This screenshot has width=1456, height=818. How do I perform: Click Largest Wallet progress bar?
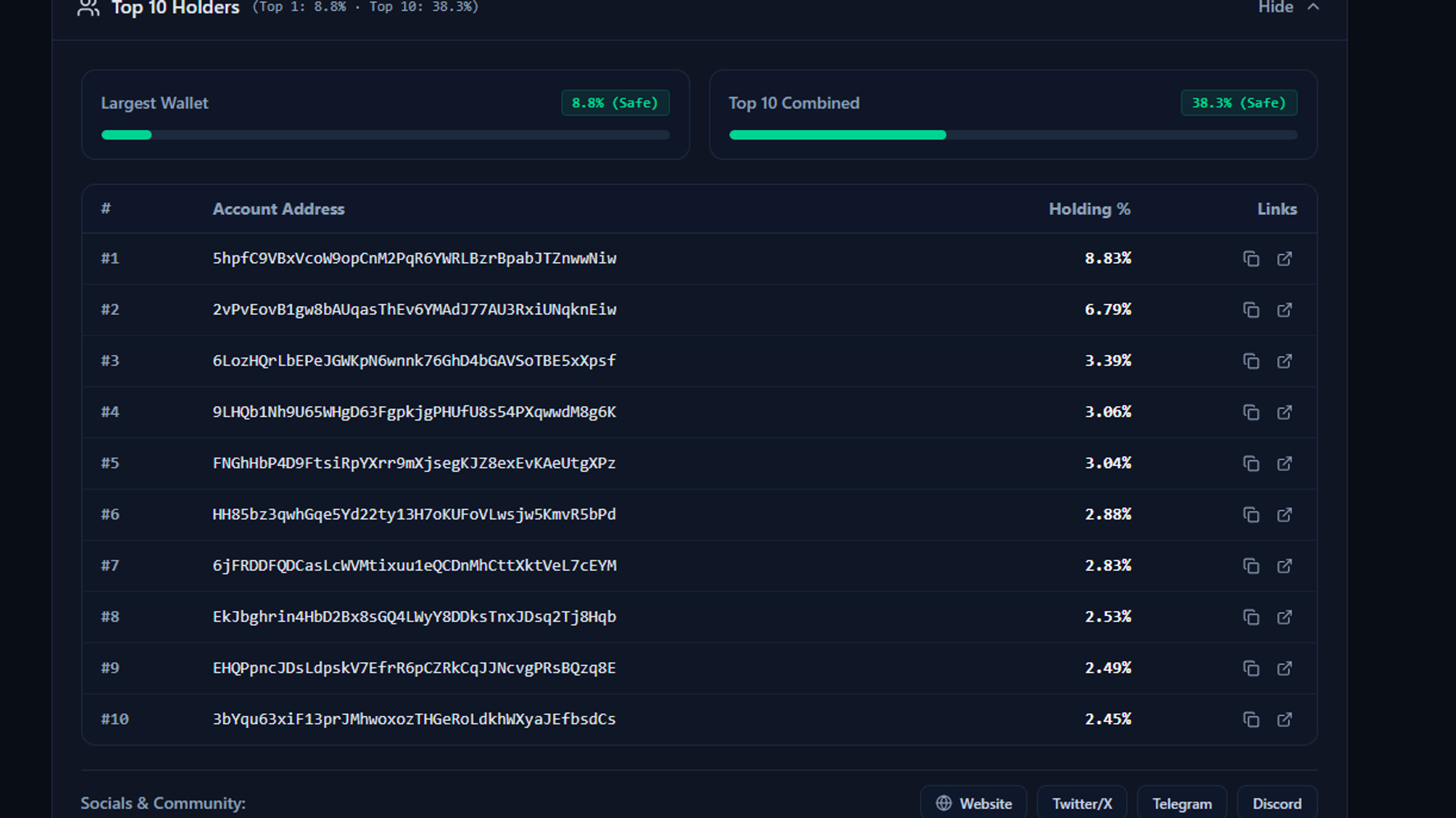point(386,135)
